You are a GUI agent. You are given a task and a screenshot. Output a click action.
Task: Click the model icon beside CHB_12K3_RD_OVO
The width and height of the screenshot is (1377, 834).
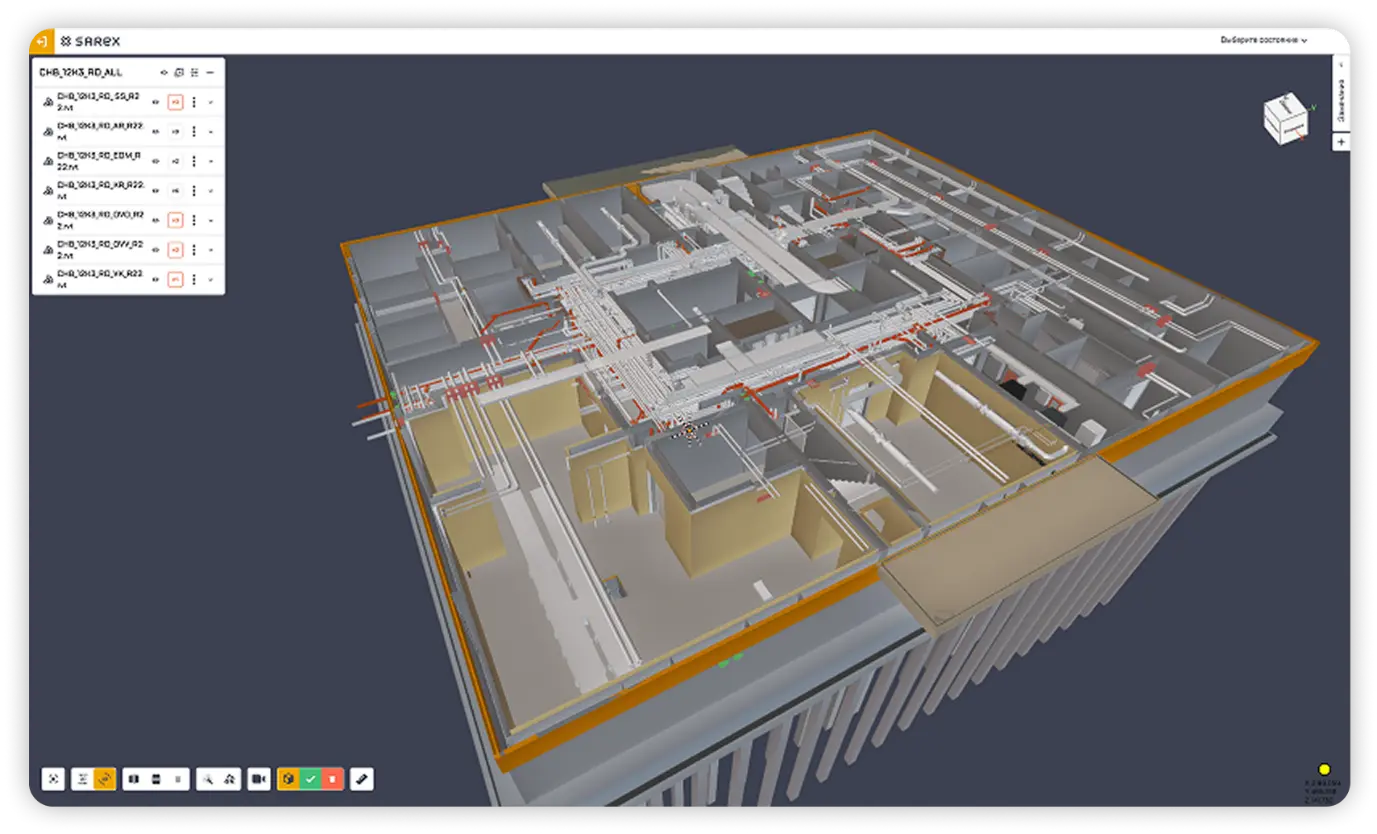pos(47,220)
